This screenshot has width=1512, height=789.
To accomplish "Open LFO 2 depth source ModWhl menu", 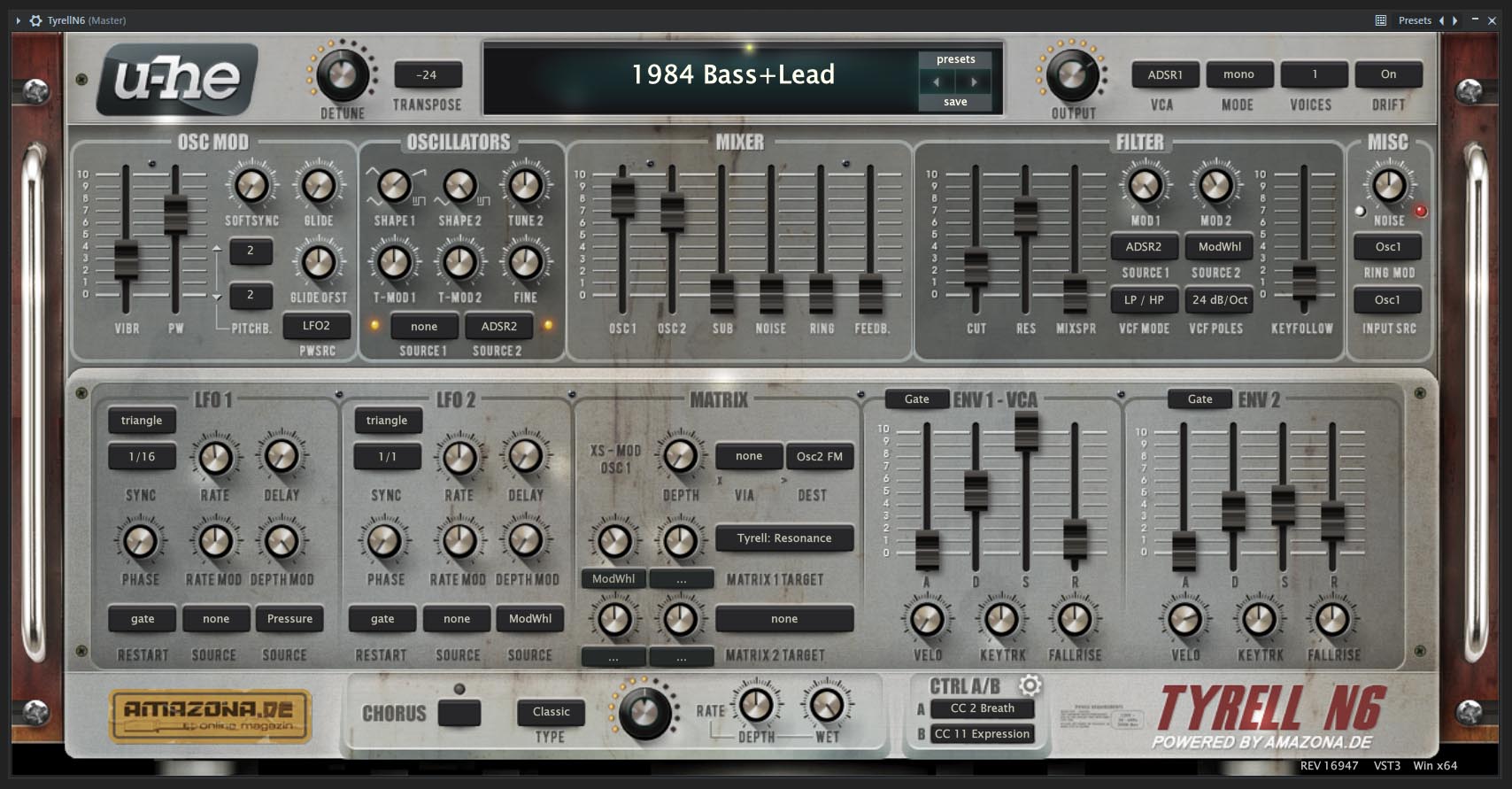I will (530, 619).
